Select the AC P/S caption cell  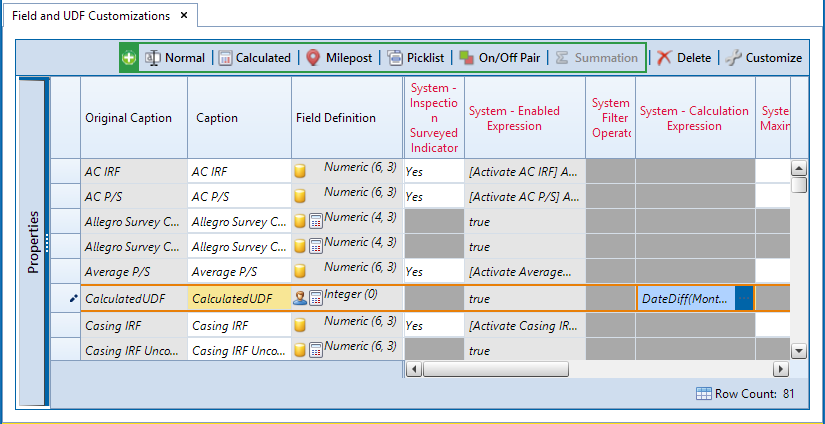click(239, 196)
